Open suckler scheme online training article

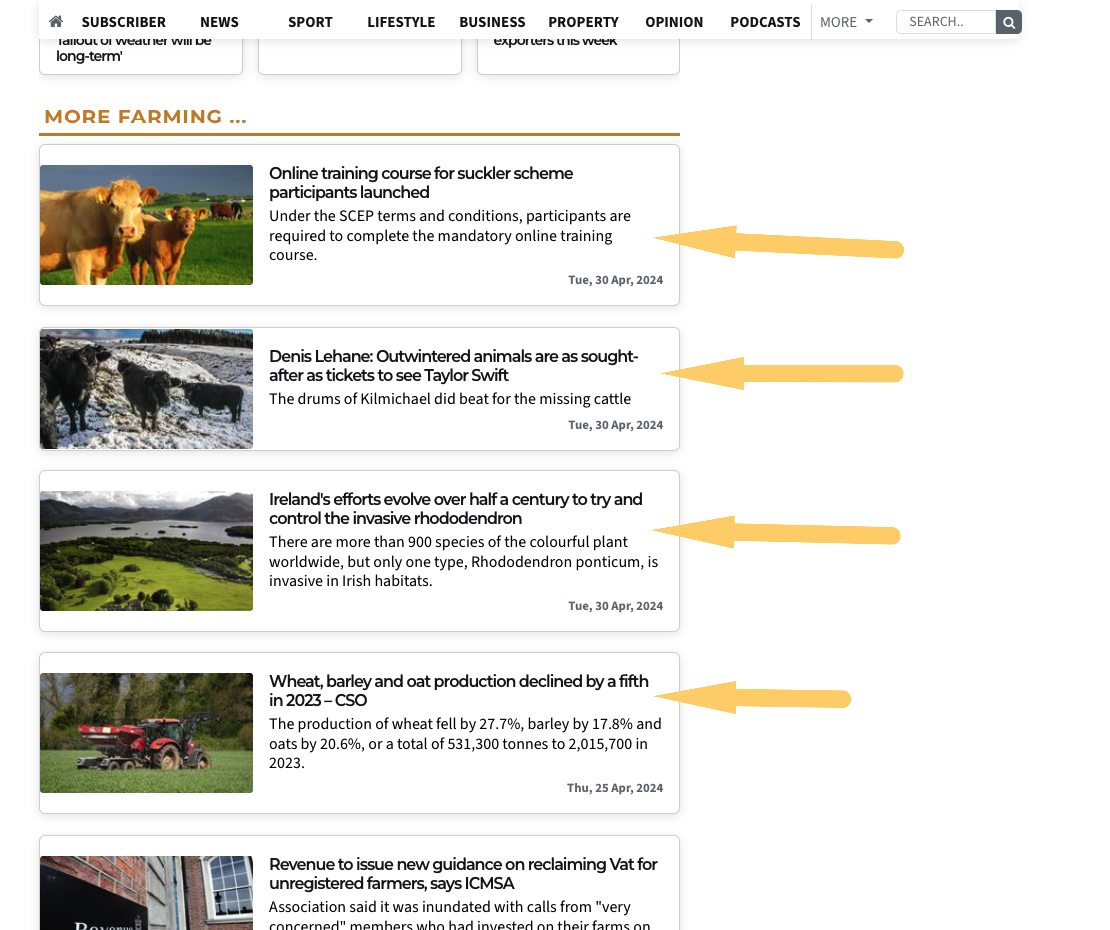pyautogui.click(x=421, y=183)
